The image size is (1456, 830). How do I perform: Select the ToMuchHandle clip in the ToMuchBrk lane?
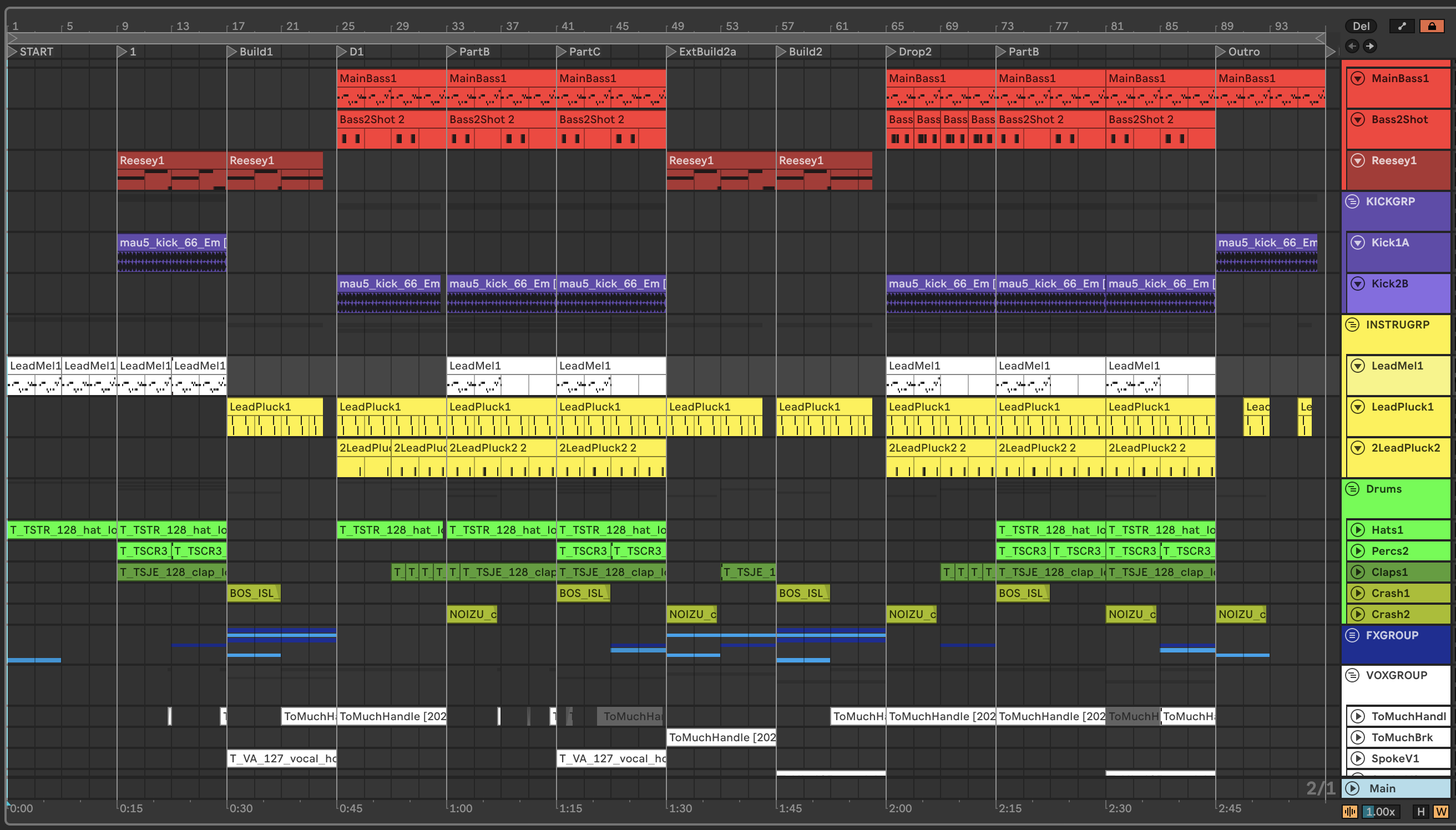[721, 737]
